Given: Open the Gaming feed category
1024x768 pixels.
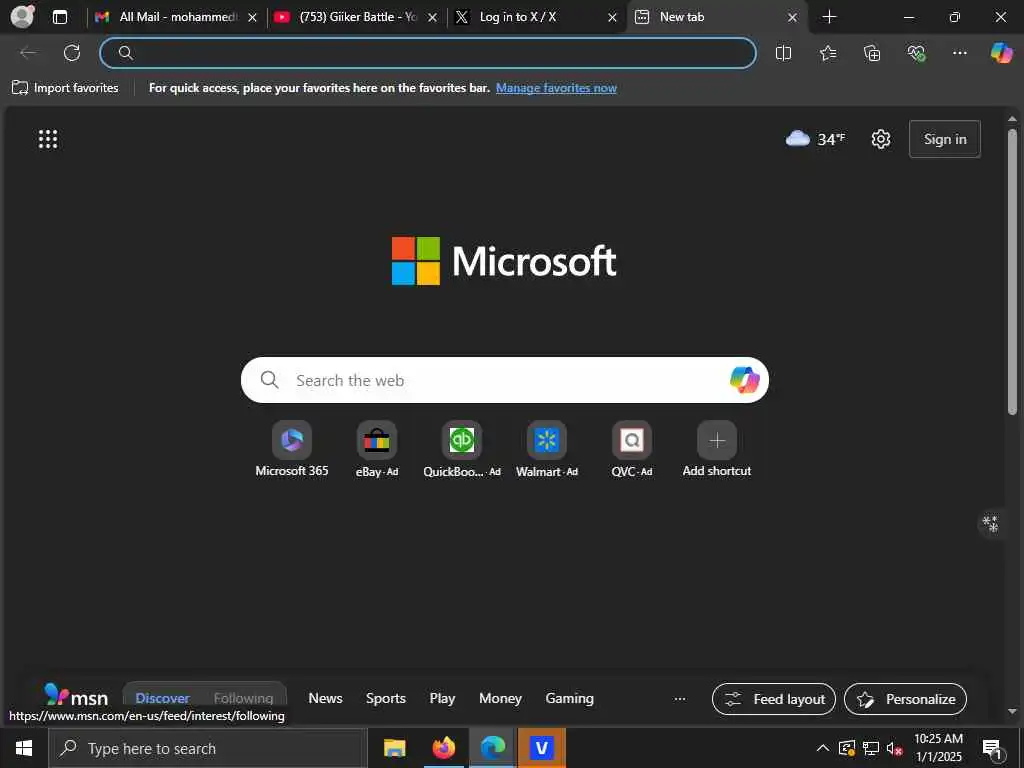Looking at the screenshot, I should point(569,698).
